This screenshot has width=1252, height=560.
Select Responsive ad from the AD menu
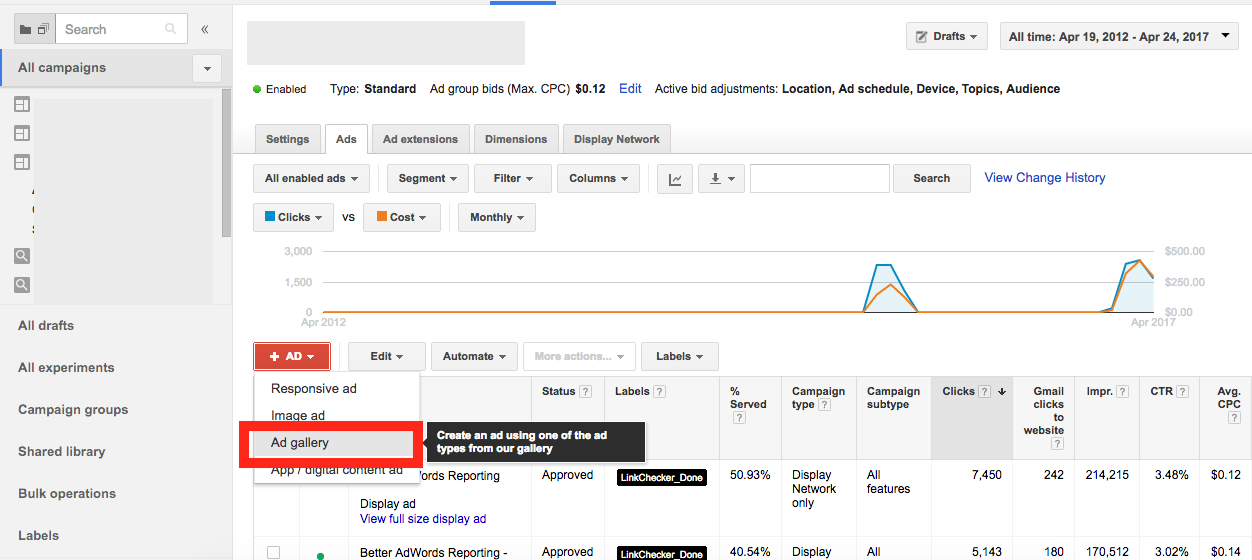[314, 389]
